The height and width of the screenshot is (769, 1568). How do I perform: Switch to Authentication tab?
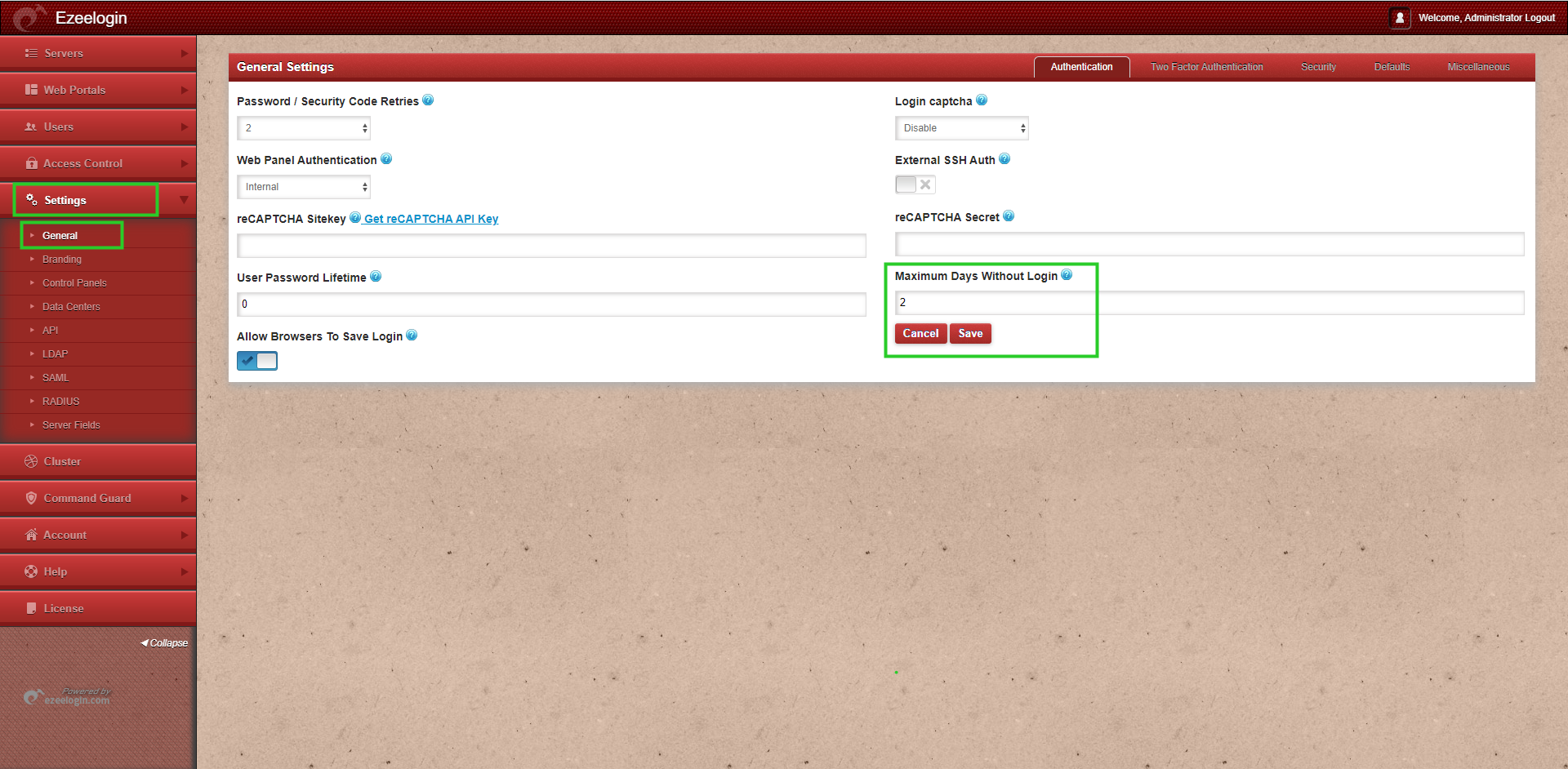tap(1081, 67)
